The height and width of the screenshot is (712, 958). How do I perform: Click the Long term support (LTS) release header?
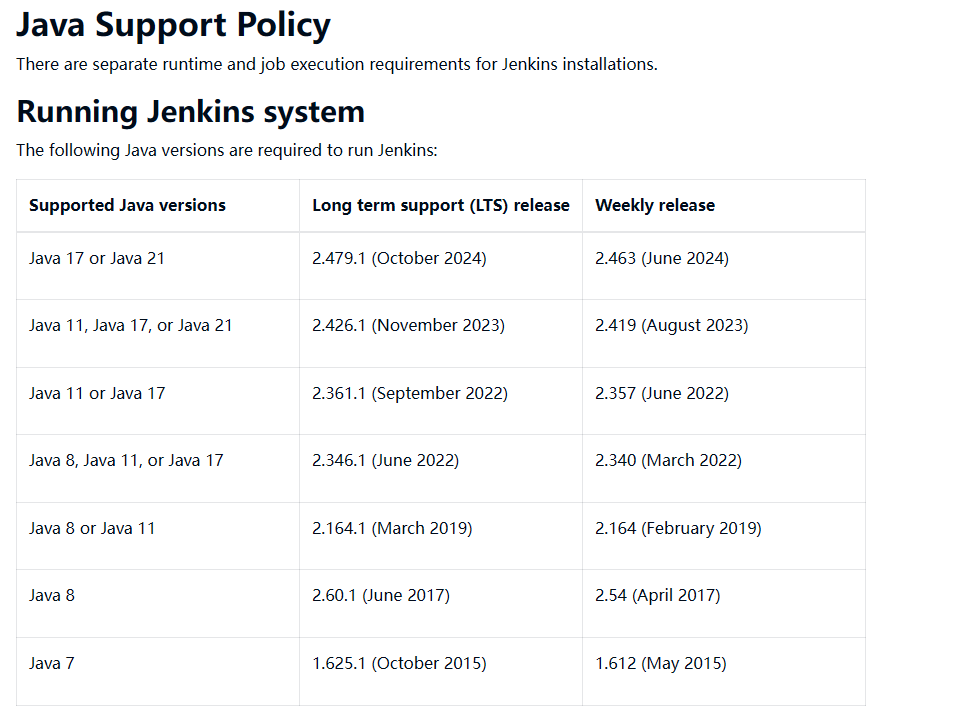click(x=440, y=205)
